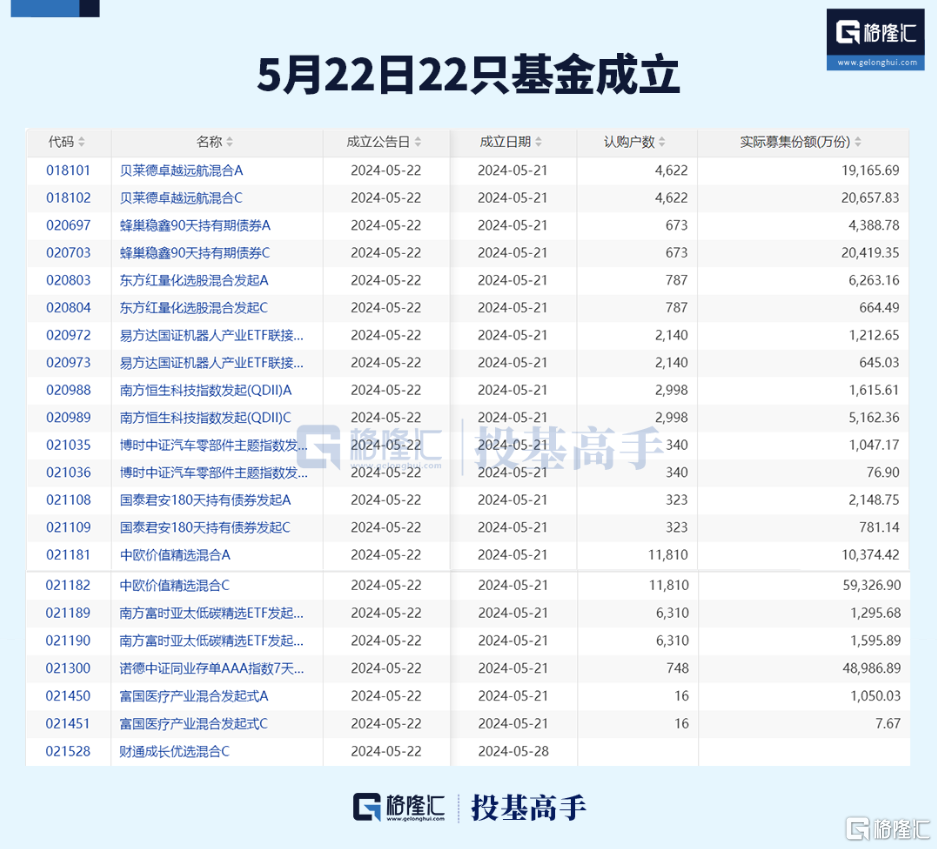Click subscriber count 748
The image size is (937, 849).
coord(678,668)
